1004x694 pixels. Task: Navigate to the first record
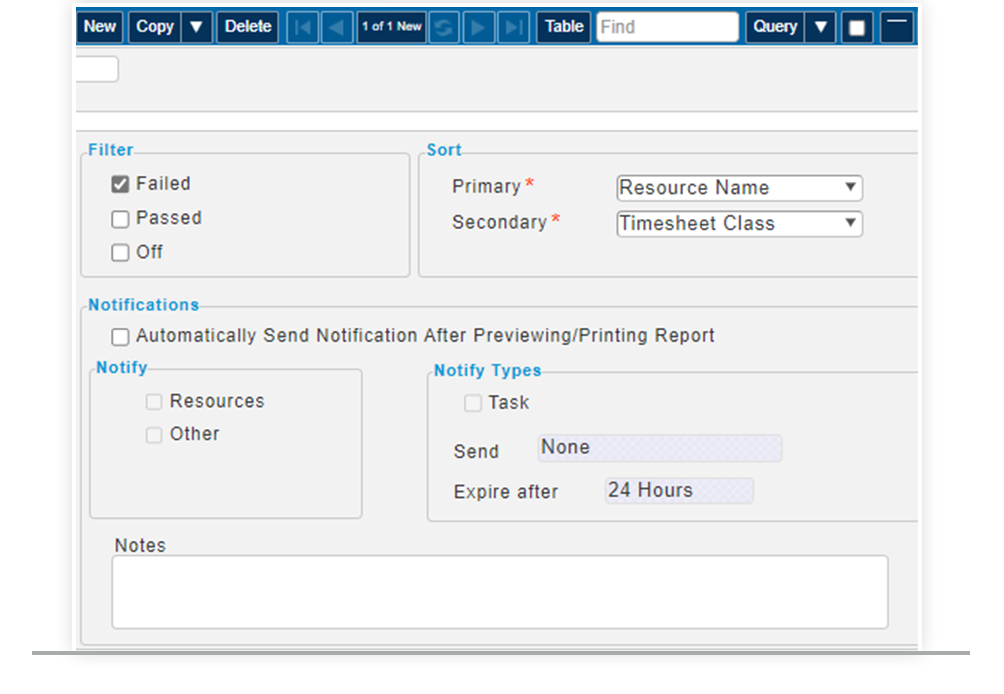(302, 27)
